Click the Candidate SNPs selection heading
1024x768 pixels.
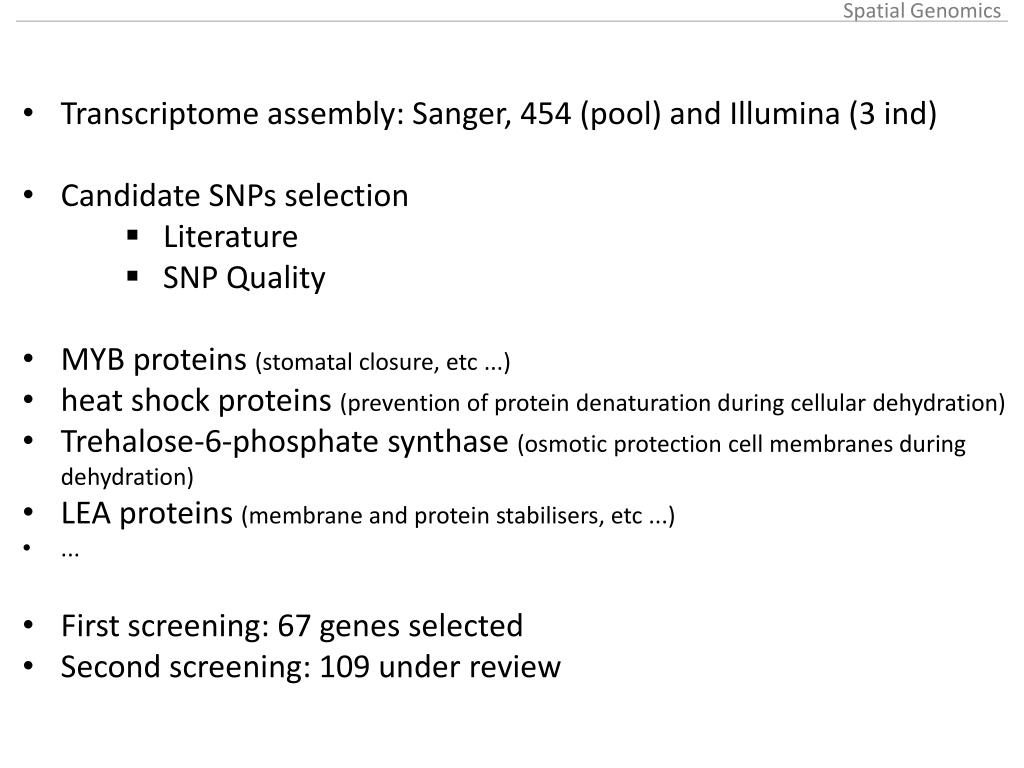[234, 195]
